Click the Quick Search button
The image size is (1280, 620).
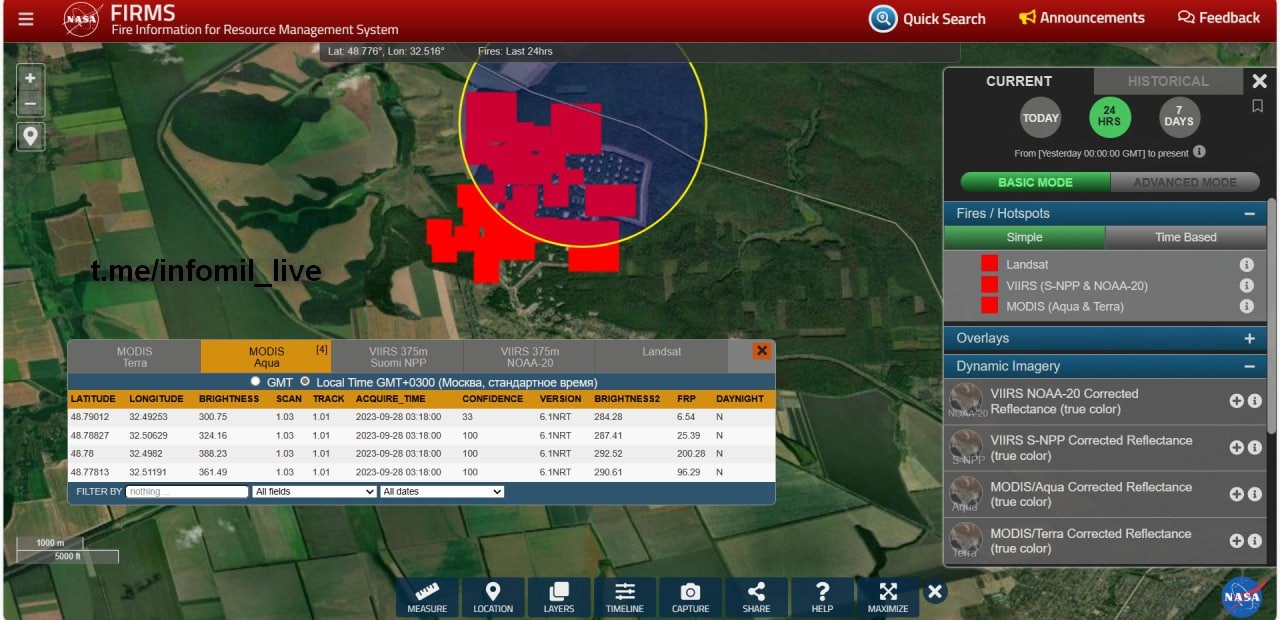[927, 19]
